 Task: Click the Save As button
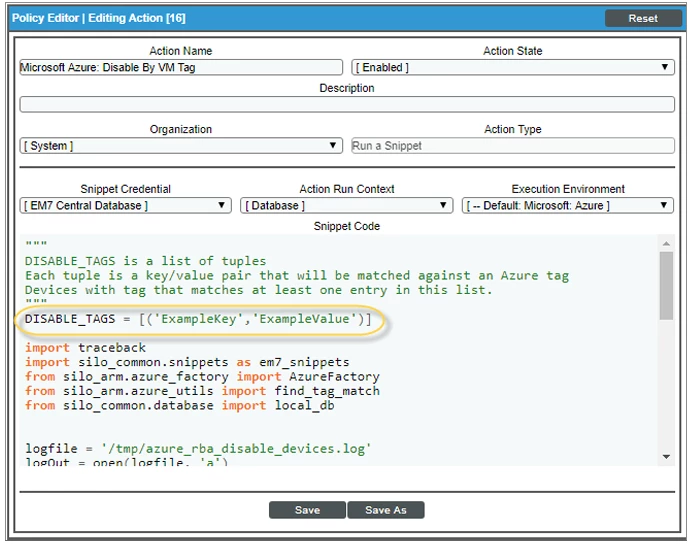point(386,510)
